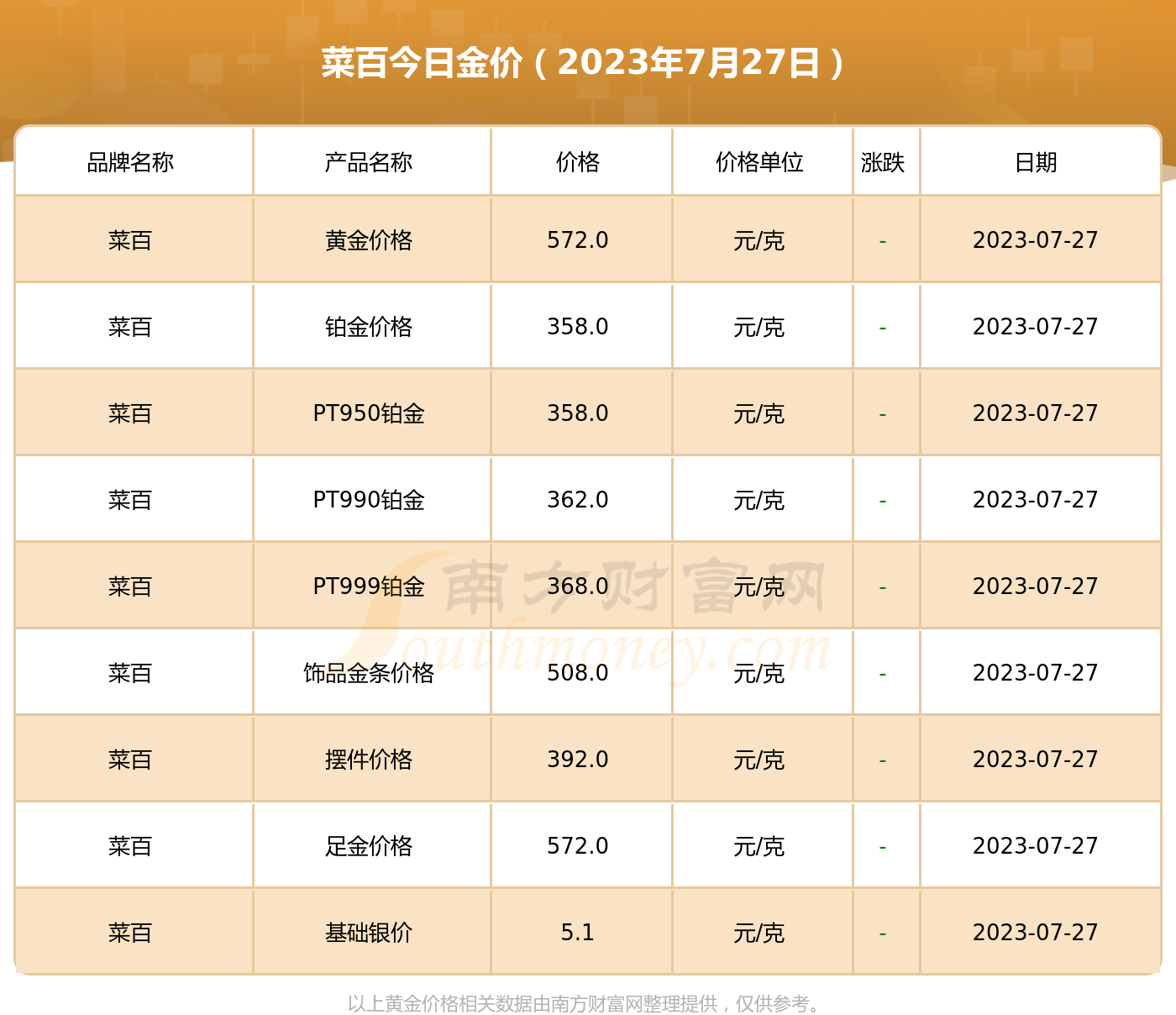Click 元/克 unit in 足金价格 row
This screenshot has width=1176, height=1015.
coord(759,847)
